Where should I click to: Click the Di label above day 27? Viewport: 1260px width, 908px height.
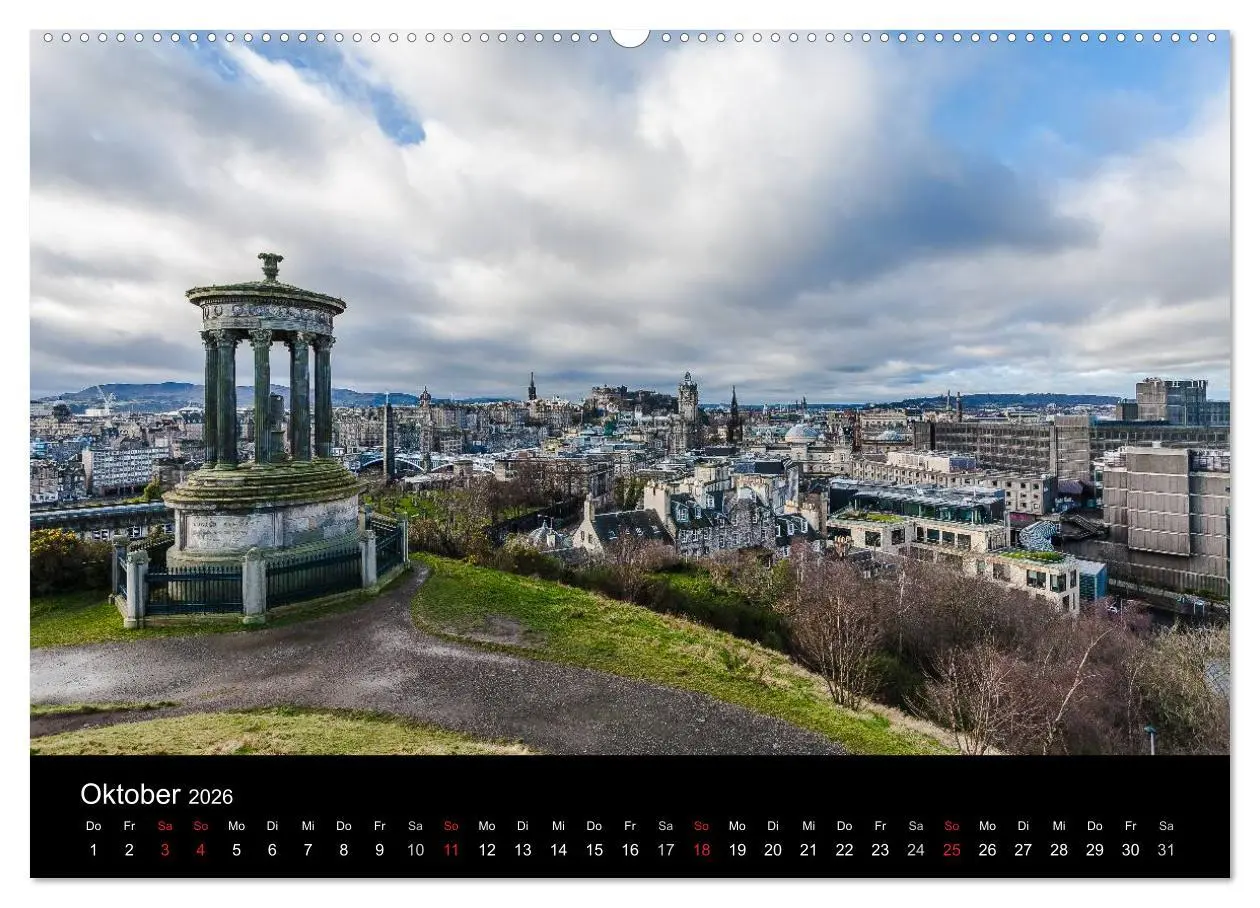point(1023,826)
